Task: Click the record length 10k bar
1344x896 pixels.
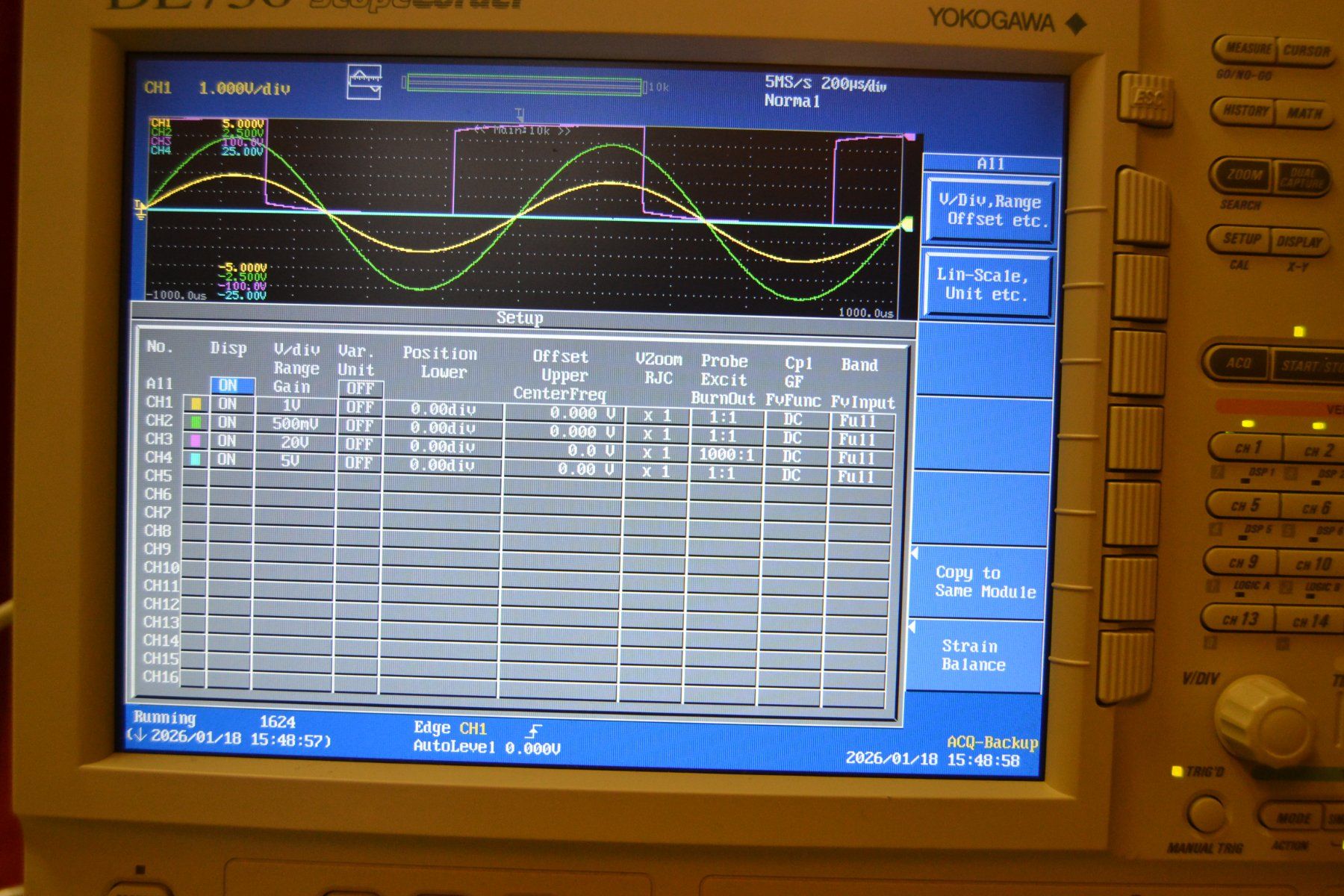Action: (x=524, y=84)
